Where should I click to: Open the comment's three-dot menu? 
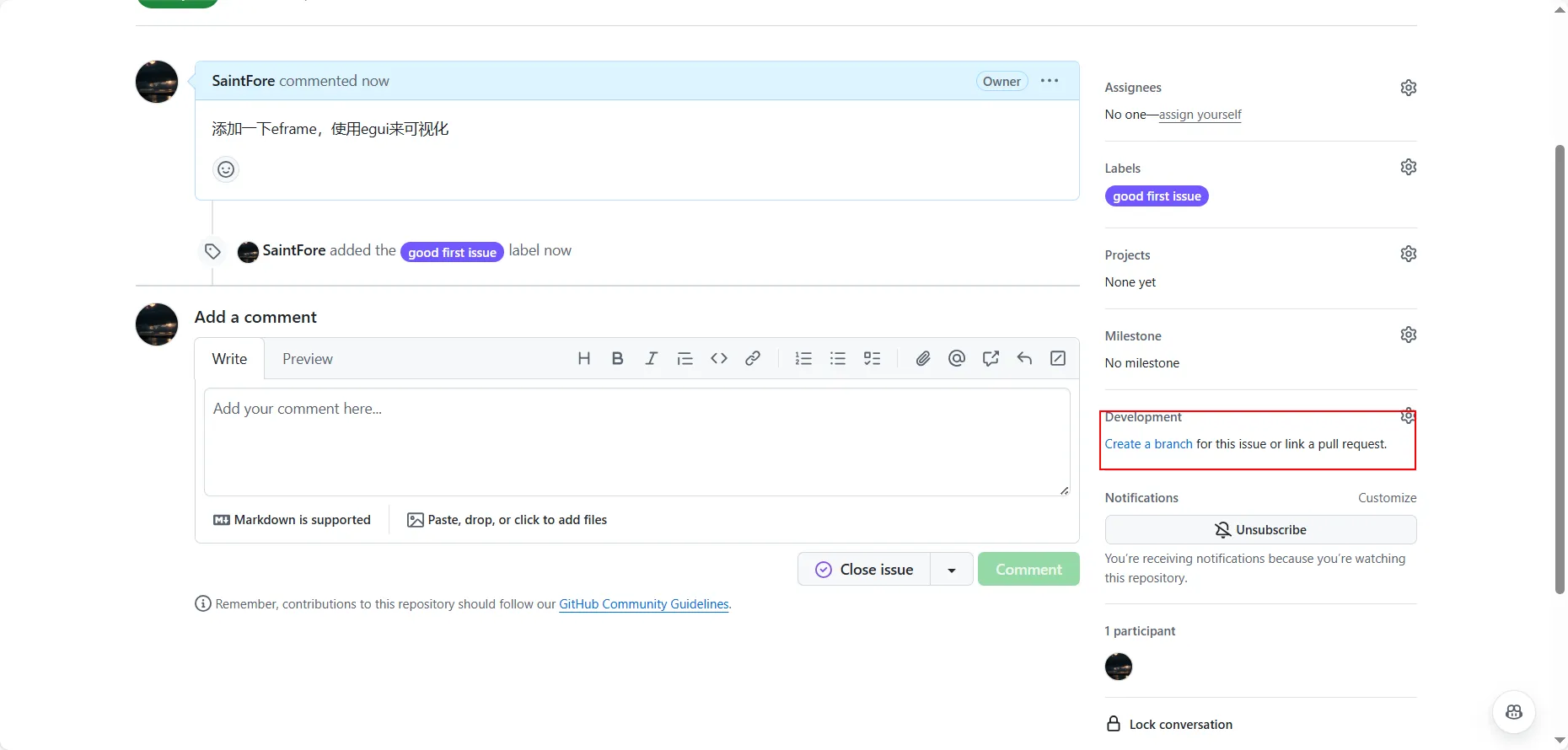1049,81
